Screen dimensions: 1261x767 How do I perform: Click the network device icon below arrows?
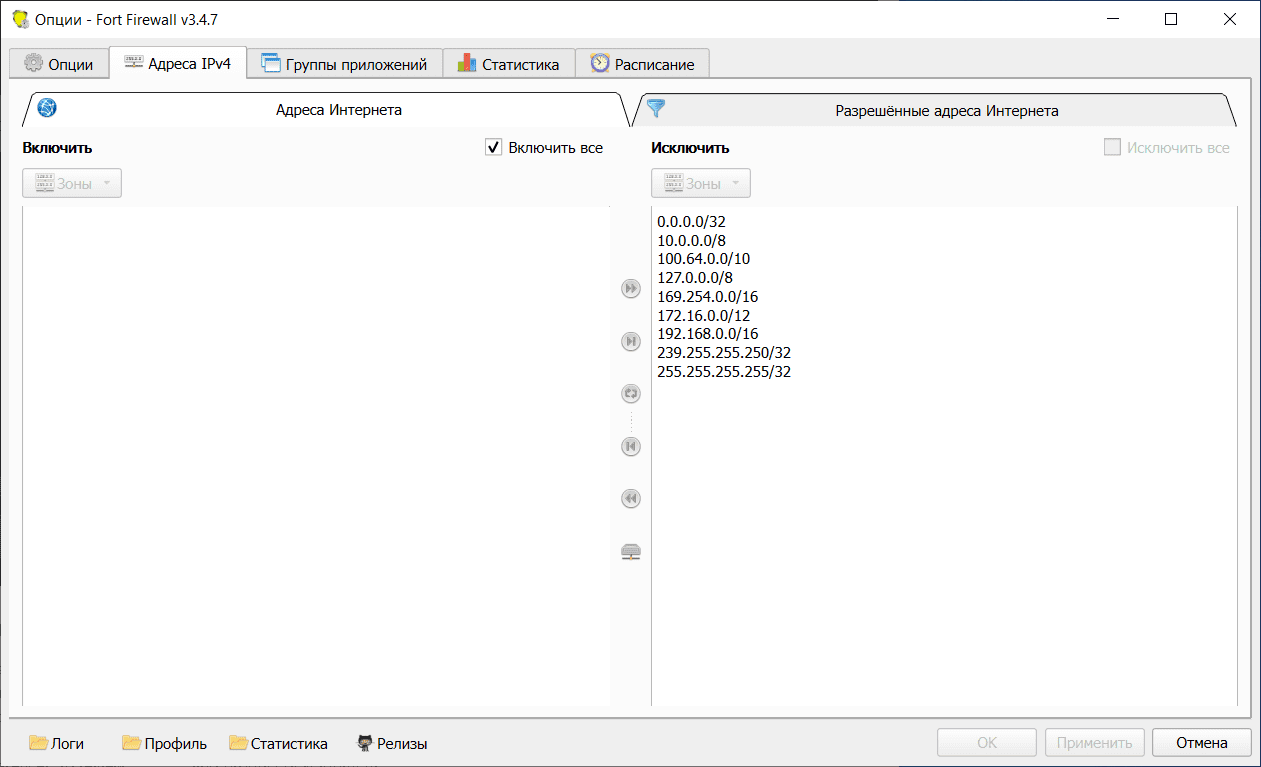[631, 551]
